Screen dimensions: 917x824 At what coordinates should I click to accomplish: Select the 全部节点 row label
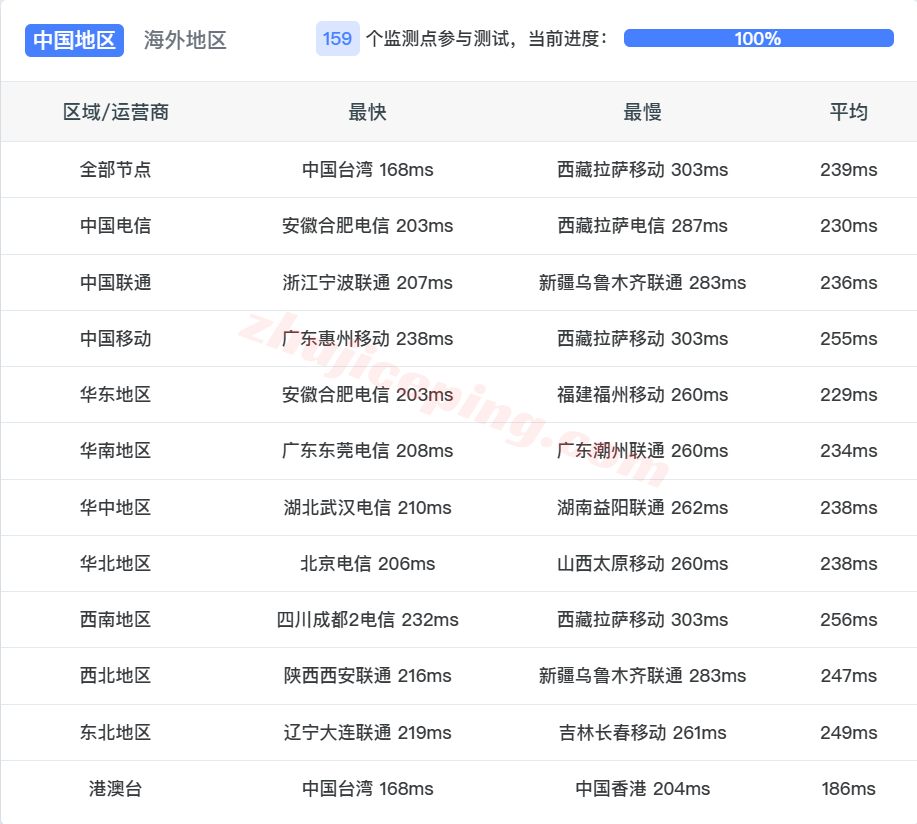coord(116,170)
